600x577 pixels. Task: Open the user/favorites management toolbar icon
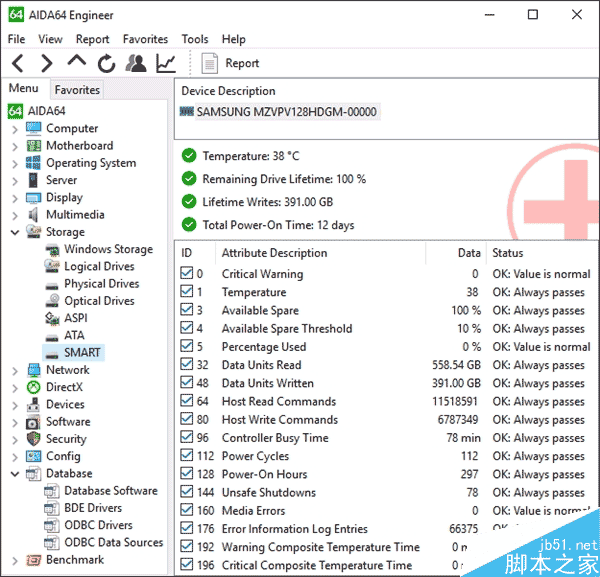coord(136,63)
